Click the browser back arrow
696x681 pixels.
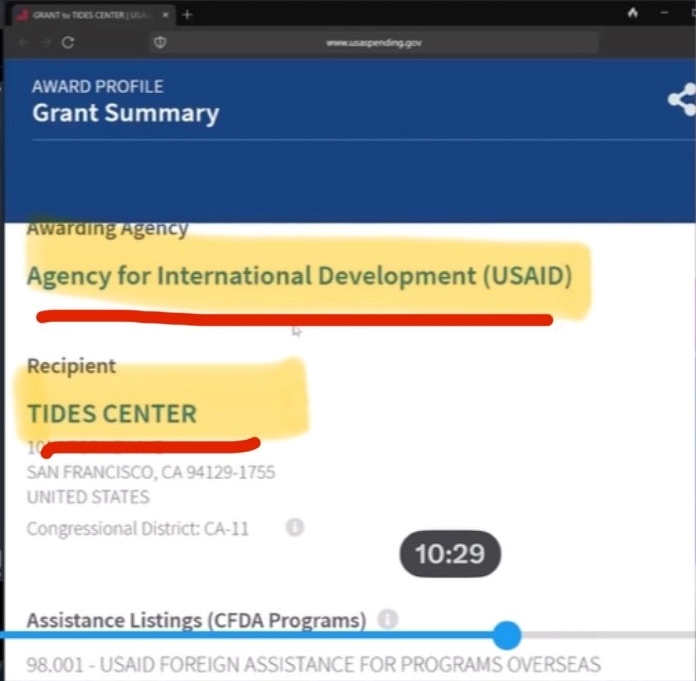tap(24, 43)
